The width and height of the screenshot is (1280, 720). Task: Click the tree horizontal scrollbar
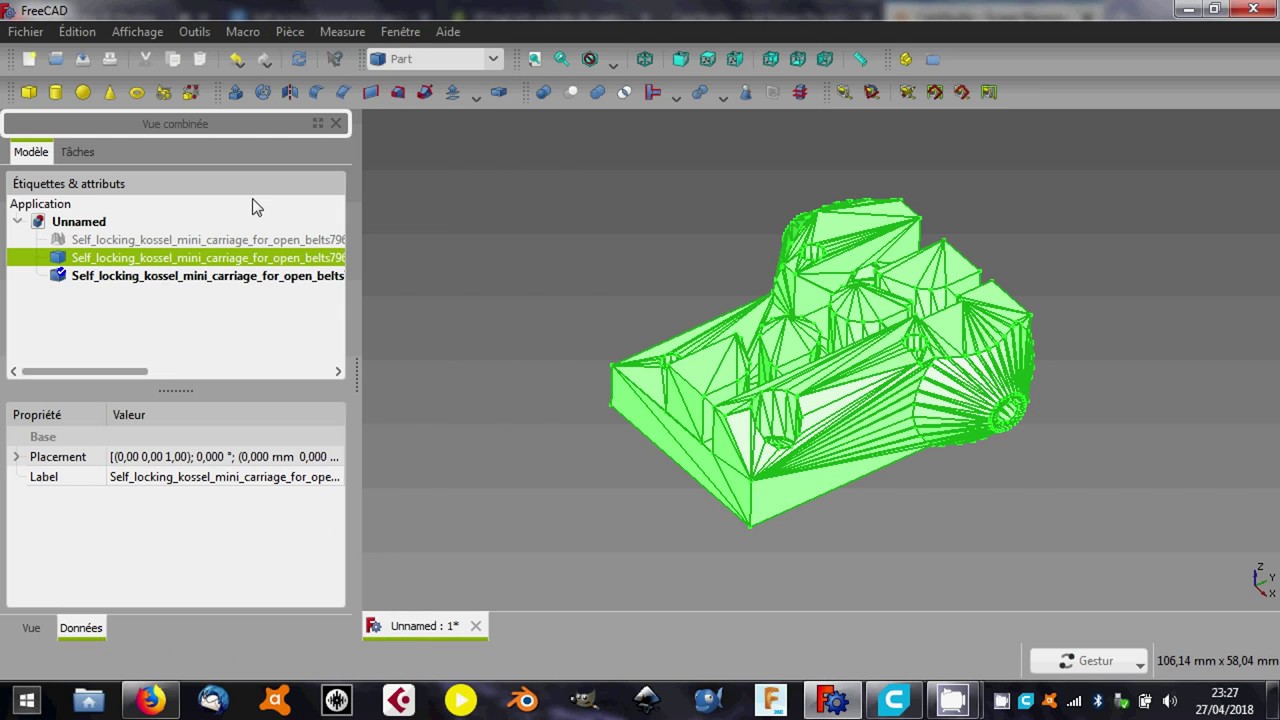(84, 371)
